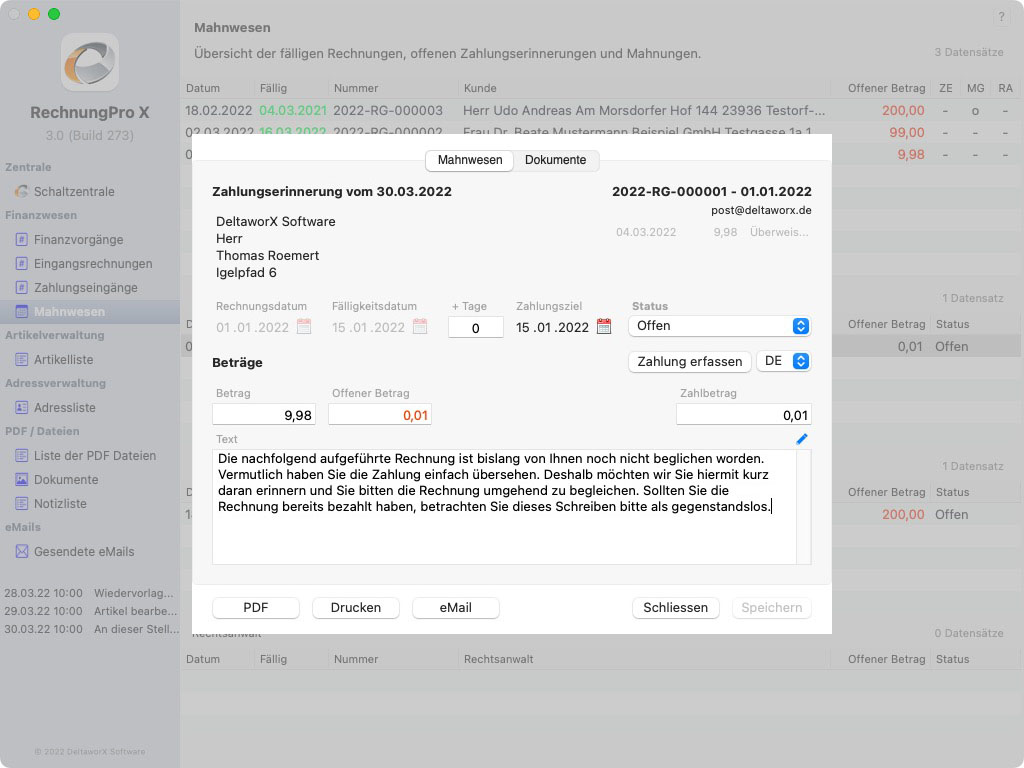Switch to the Dokumente tab

pyautogui.click(x=555, y=160)
